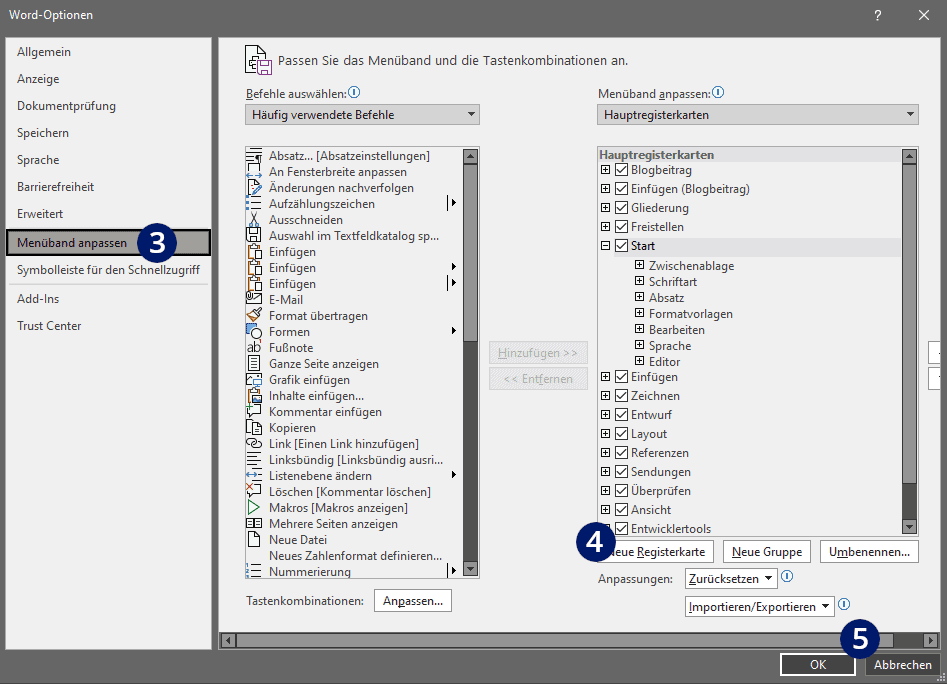Click the Änderungen nachverfolgen icon
The width and height of the screenshot is (947, 684).
coord(254,188)
